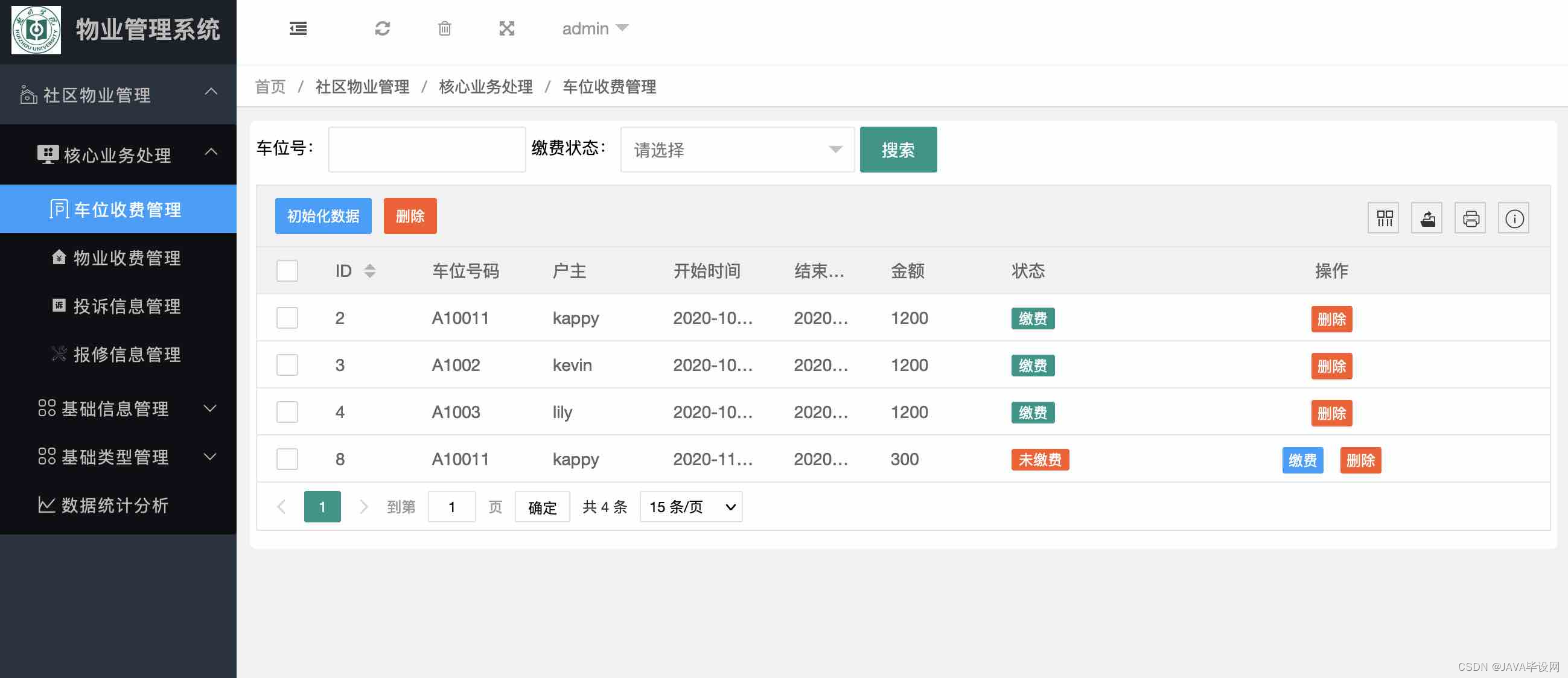1568x678 pixels.
Task: Click the 车位号 search input field
Action: click(427, 150)
